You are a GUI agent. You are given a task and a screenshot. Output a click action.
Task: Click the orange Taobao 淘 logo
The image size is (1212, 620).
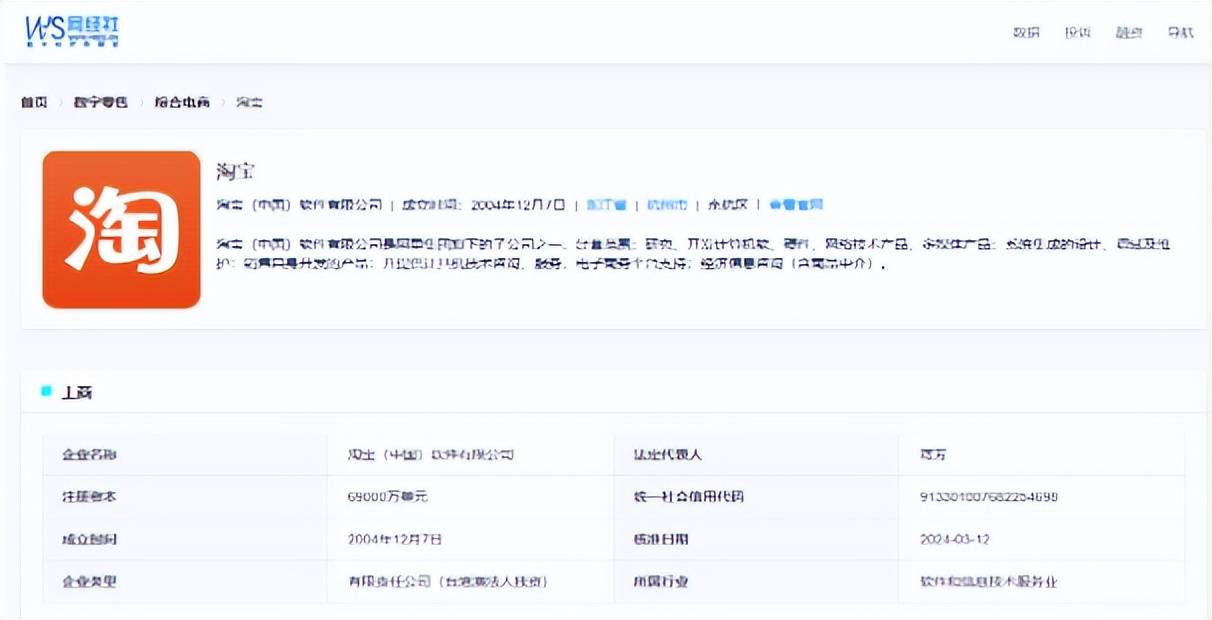pos(121,229)
